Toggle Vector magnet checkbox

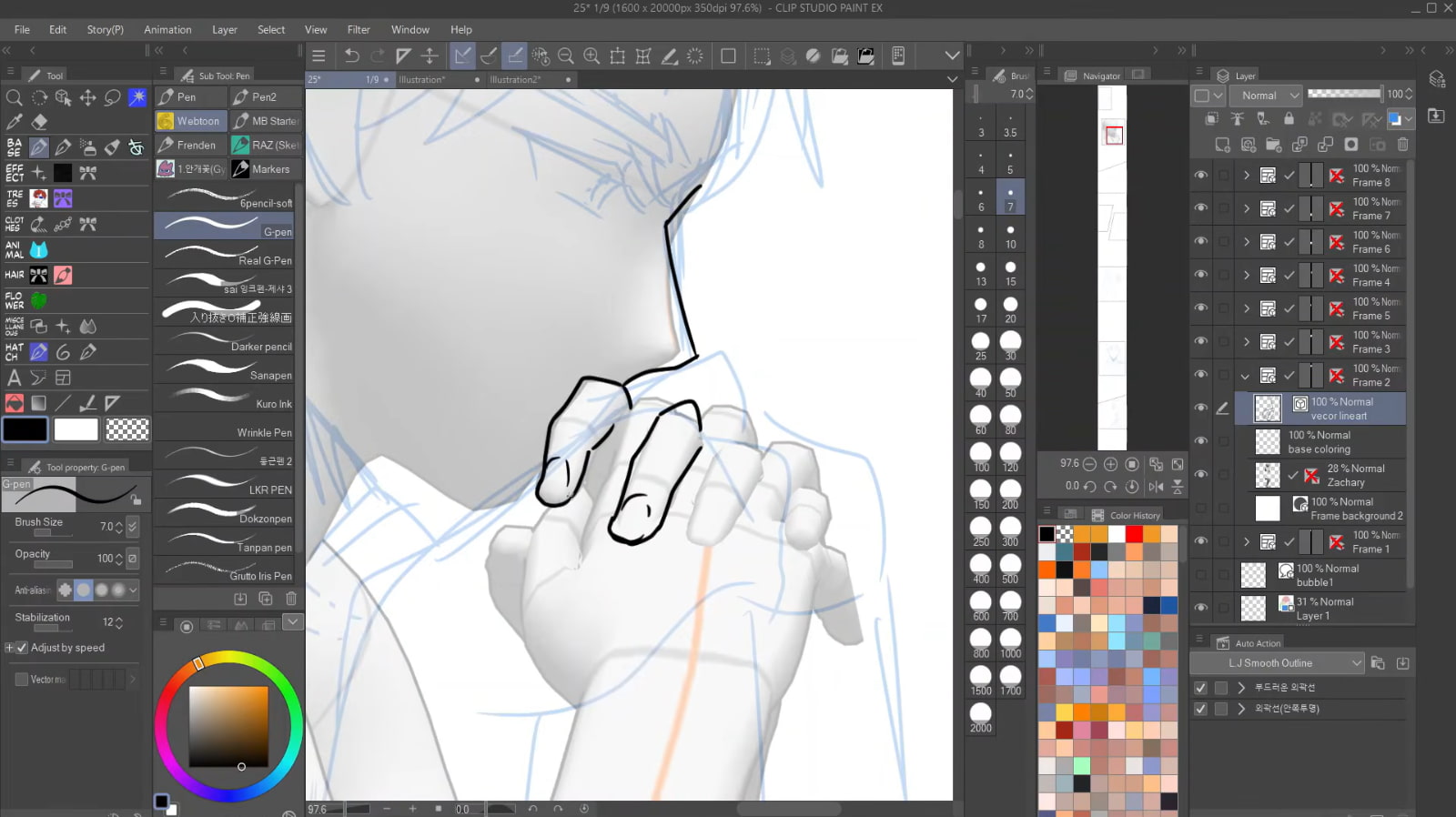click(x=22, y=679)
